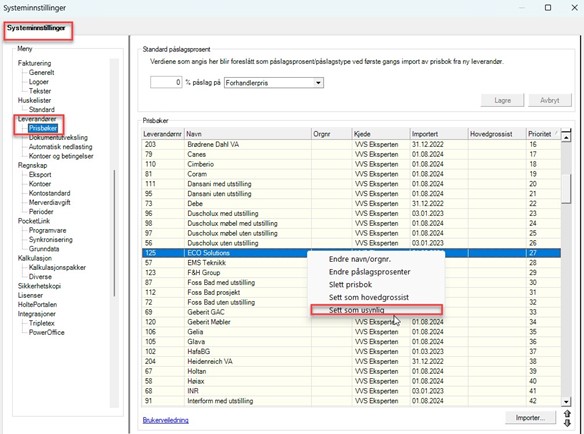
Task: Open the Brukerveiledning link
Action: (165, 420)
